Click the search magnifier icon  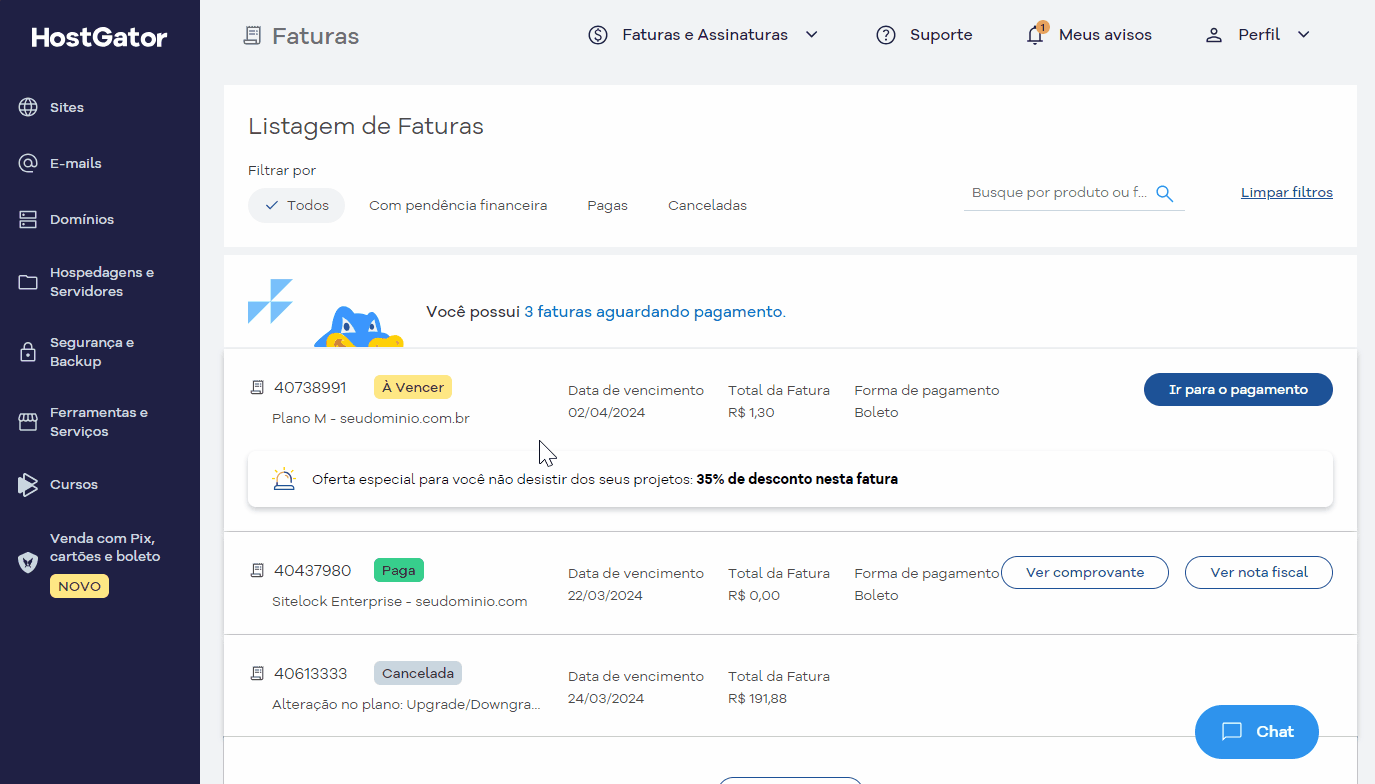(x=1164, y=193)
